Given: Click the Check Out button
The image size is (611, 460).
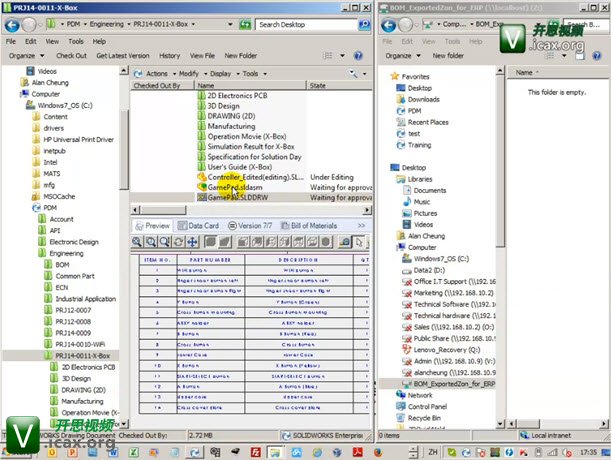Looking at the screenshot, I should pos(69,56).
